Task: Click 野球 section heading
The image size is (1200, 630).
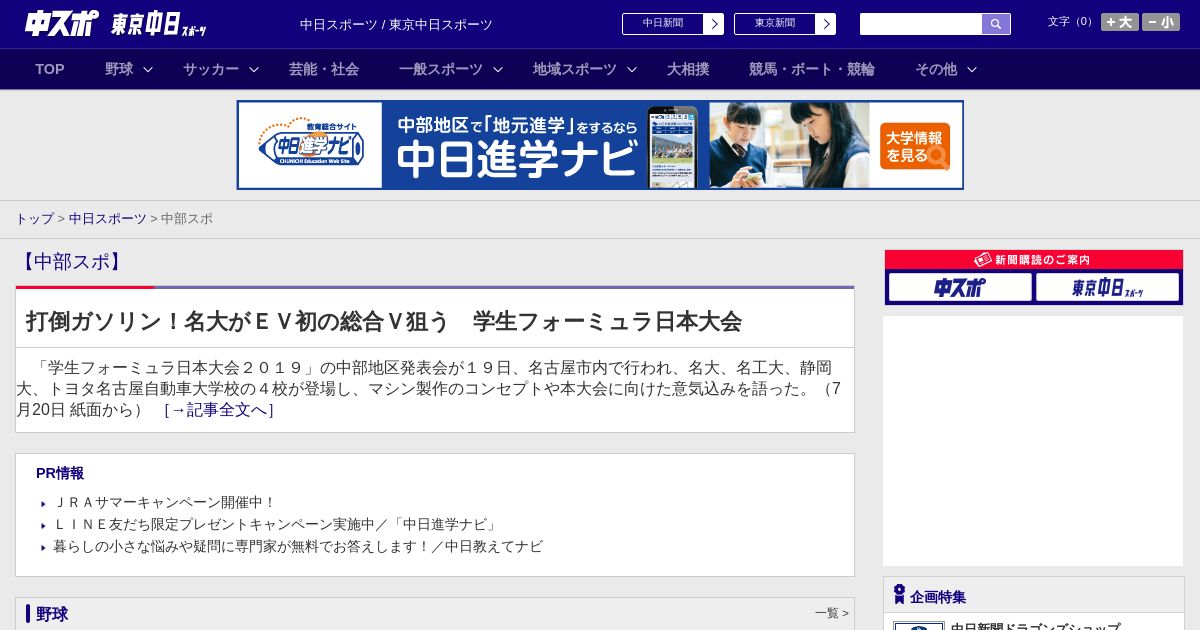Action: click(52, 614)
